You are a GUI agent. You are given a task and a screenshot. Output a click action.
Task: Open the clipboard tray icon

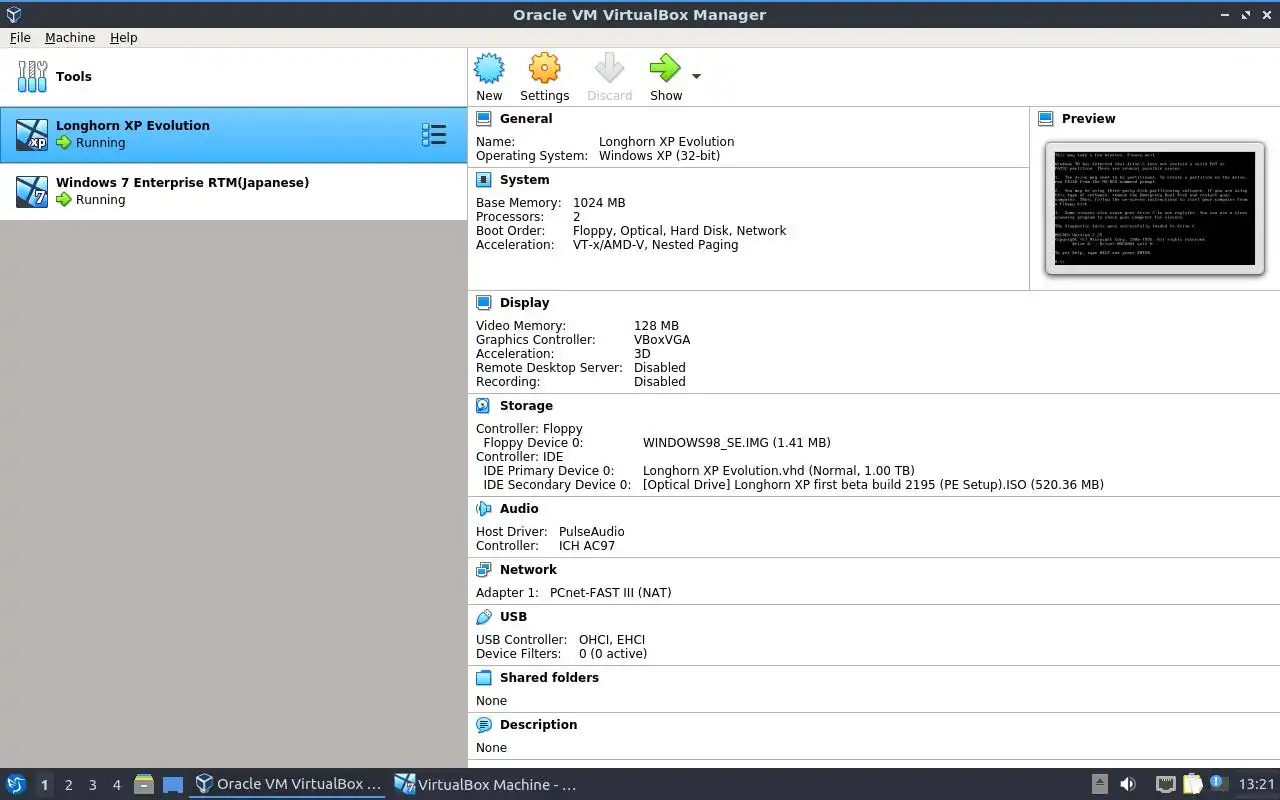coord(1192,784)
